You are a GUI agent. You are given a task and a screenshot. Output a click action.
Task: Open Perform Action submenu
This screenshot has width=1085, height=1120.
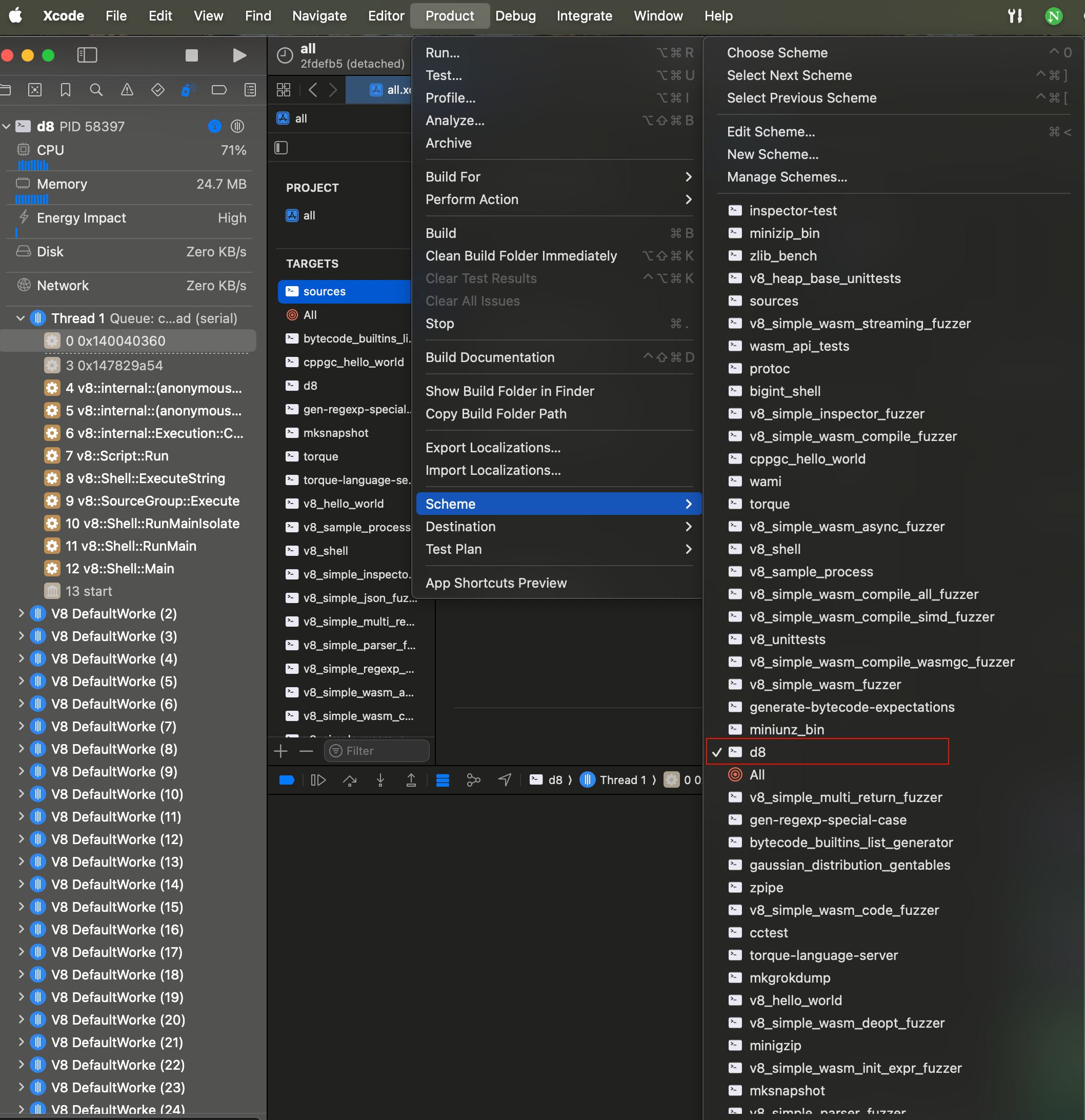(558, 199)
